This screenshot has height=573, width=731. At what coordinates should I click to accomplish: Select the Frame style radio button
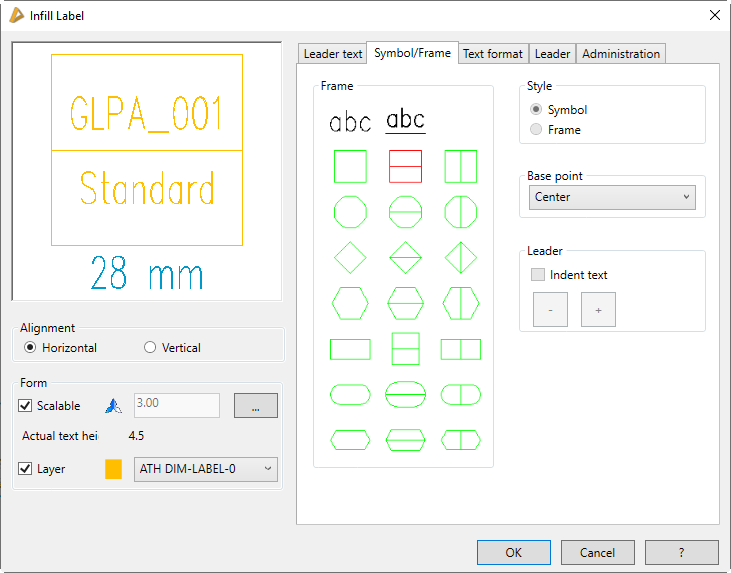tap(537, 130)
